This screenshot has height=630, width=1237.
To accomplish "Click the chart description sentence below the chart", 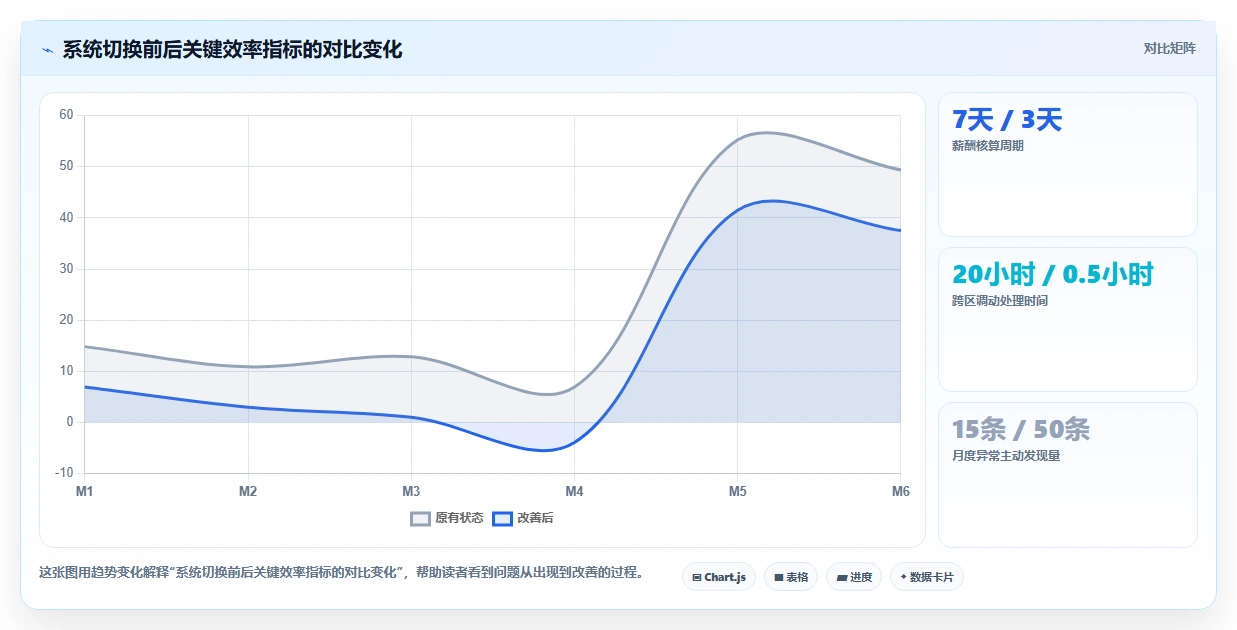I will 341,573.
